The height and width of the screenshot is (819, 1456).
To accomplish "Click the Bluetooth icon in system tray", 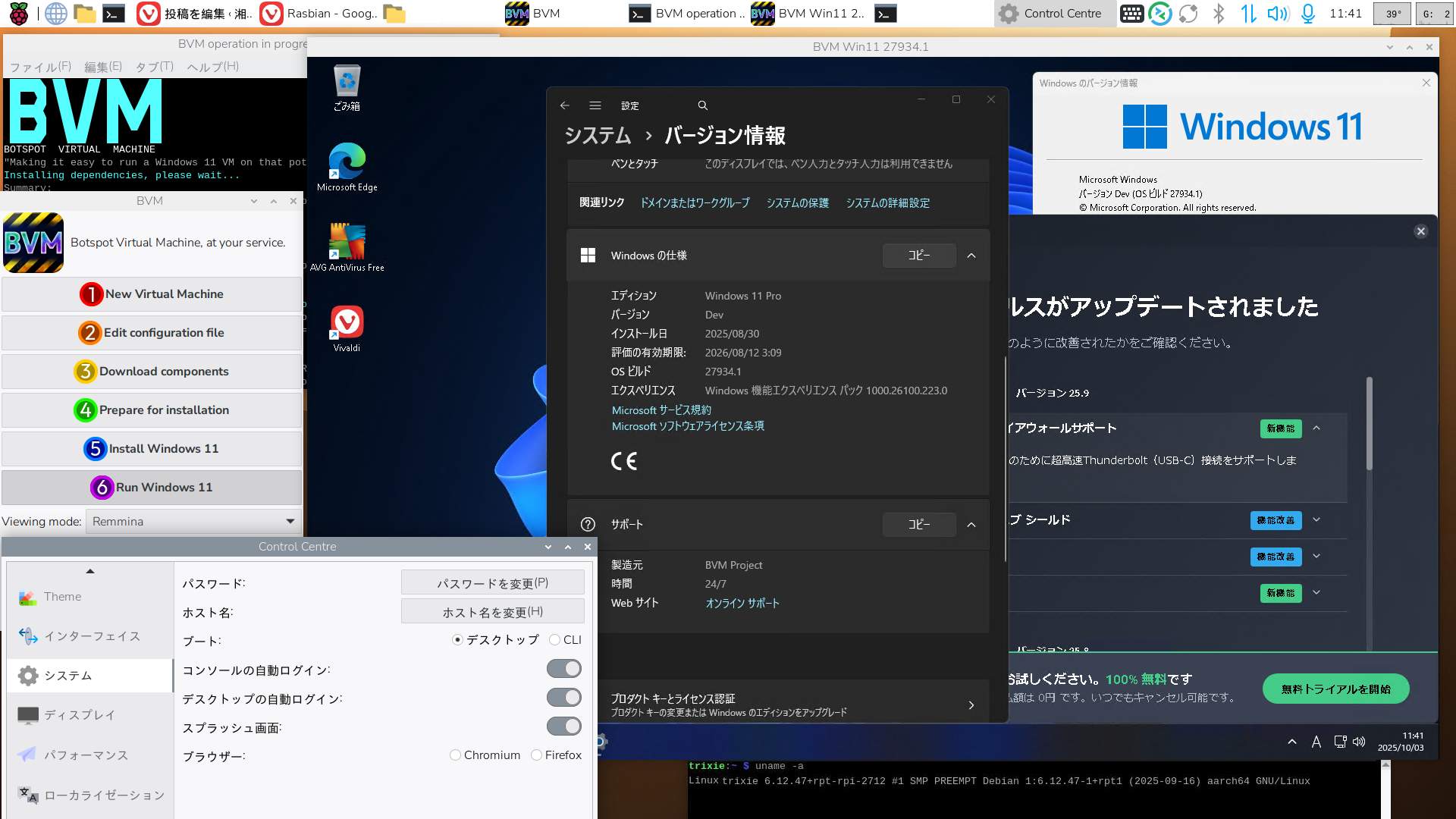I will pyautogui.click(x=1219, y=14).
